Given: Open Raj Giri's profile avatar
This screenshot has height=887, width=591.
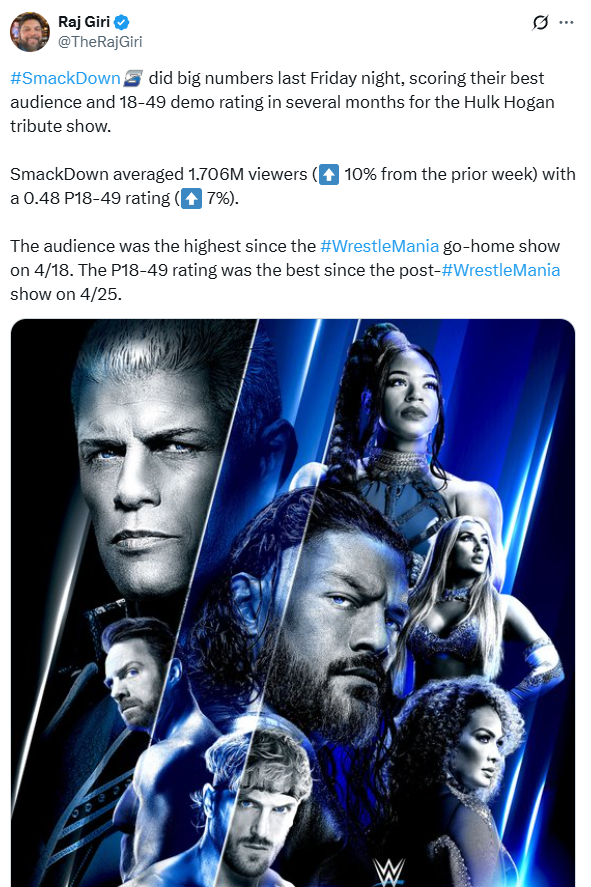Looking at the screenshot, I should [29, 32].
